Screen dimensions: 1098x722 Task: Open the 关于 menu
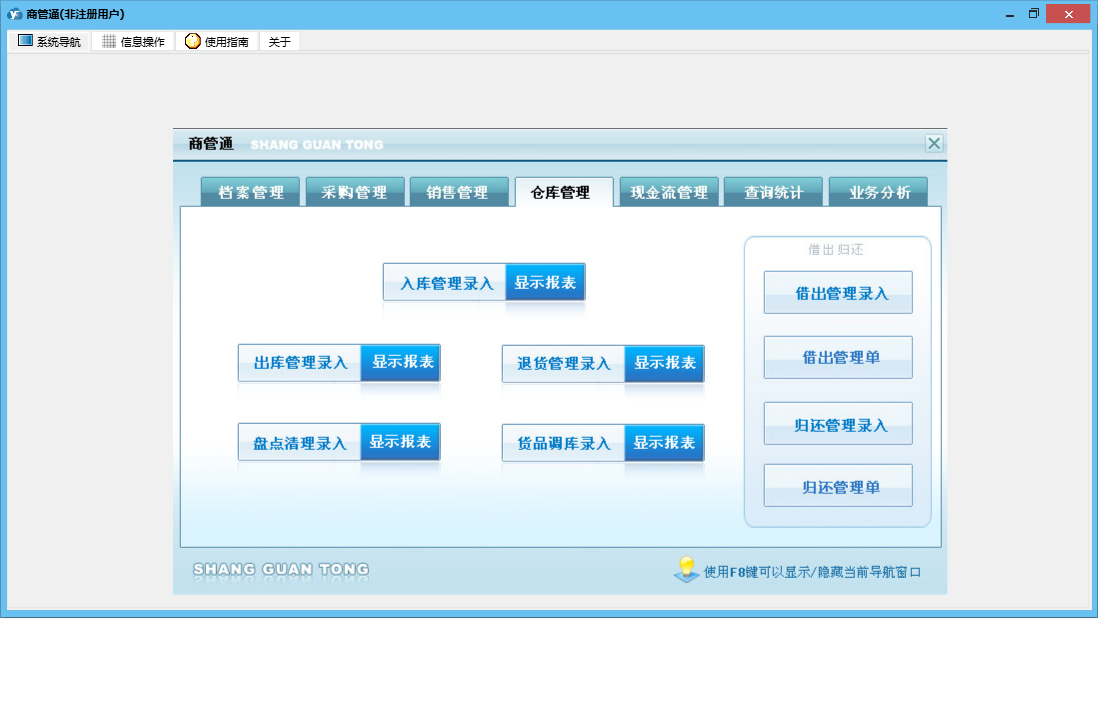(279, 41)
